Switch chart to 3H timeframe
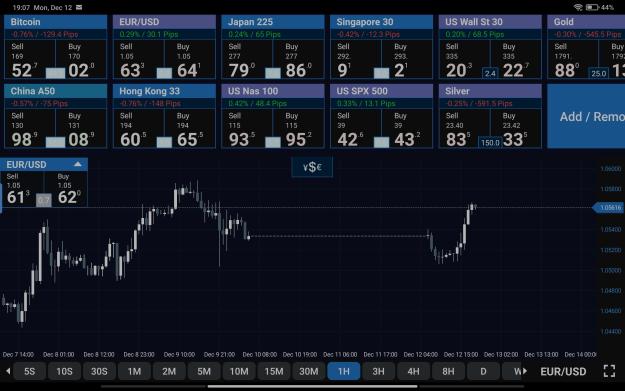Screen dimensions: 625x391 378,371
